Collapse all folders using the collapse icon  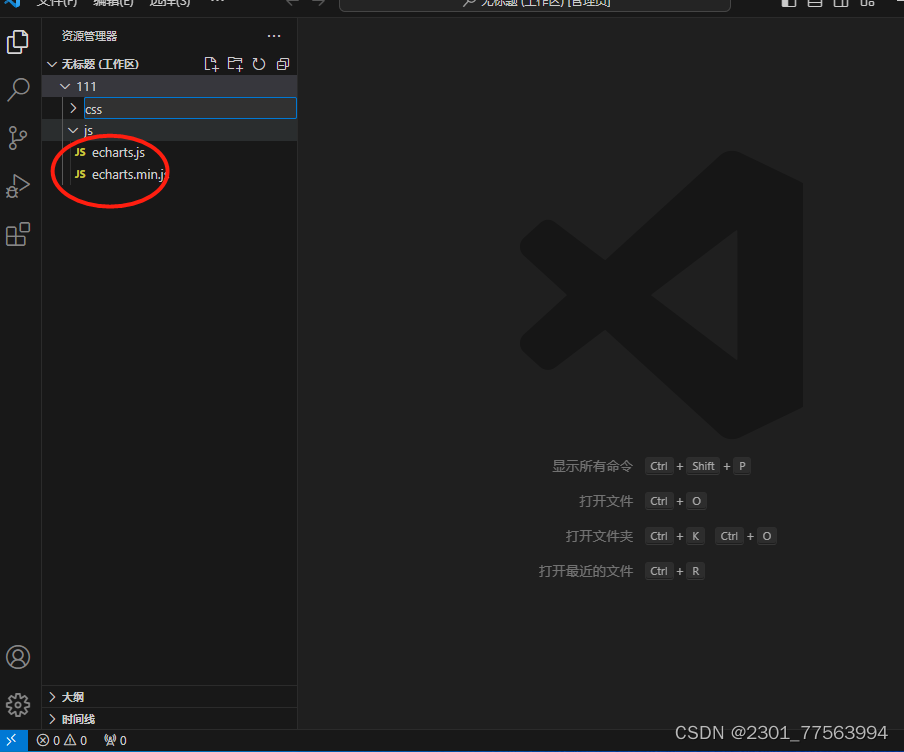point(282,63)
